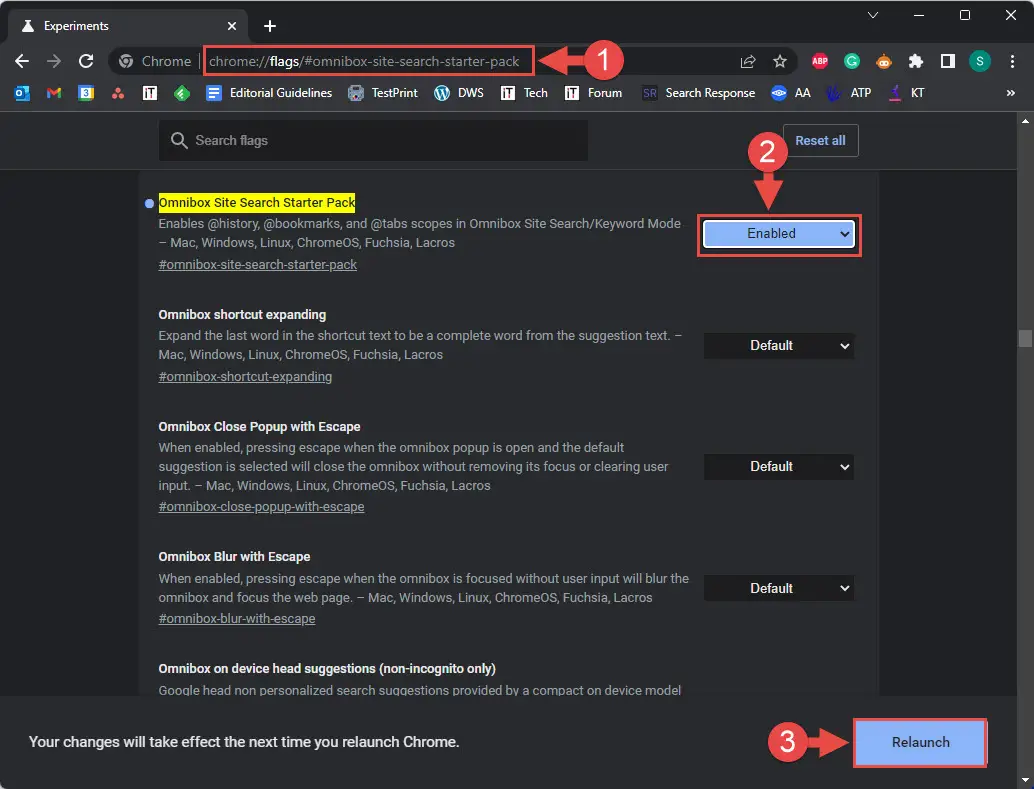The width and height of the screenshot is (1034, 789).
Task: Open the Grammarly extension icon
Action: (x=852, y=61)
